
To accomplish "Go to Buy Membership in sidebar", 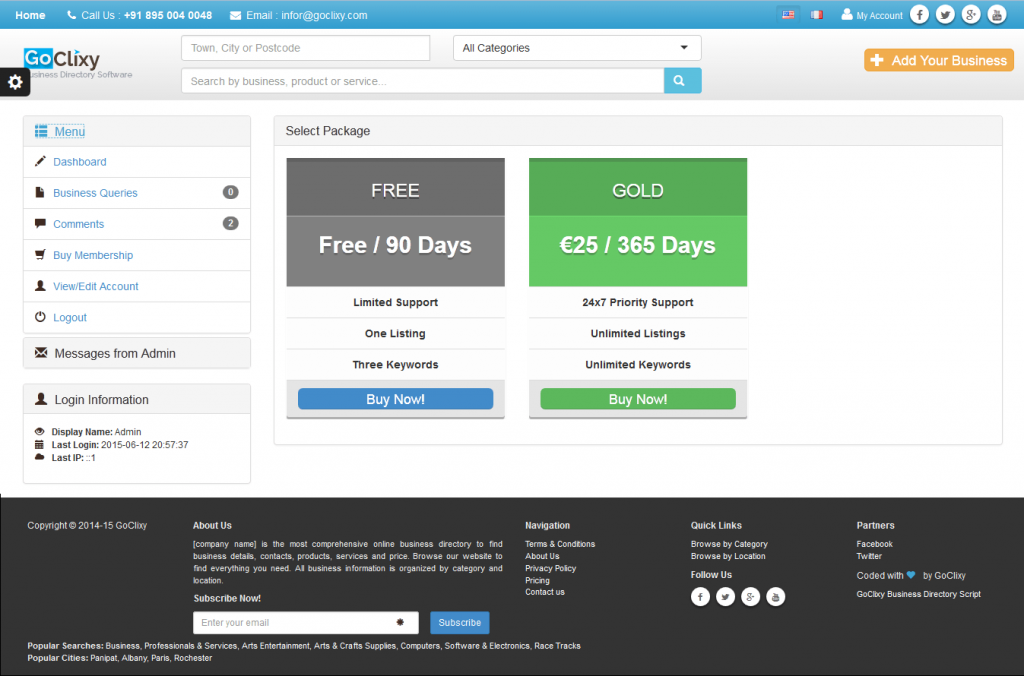I will (93, 255).
